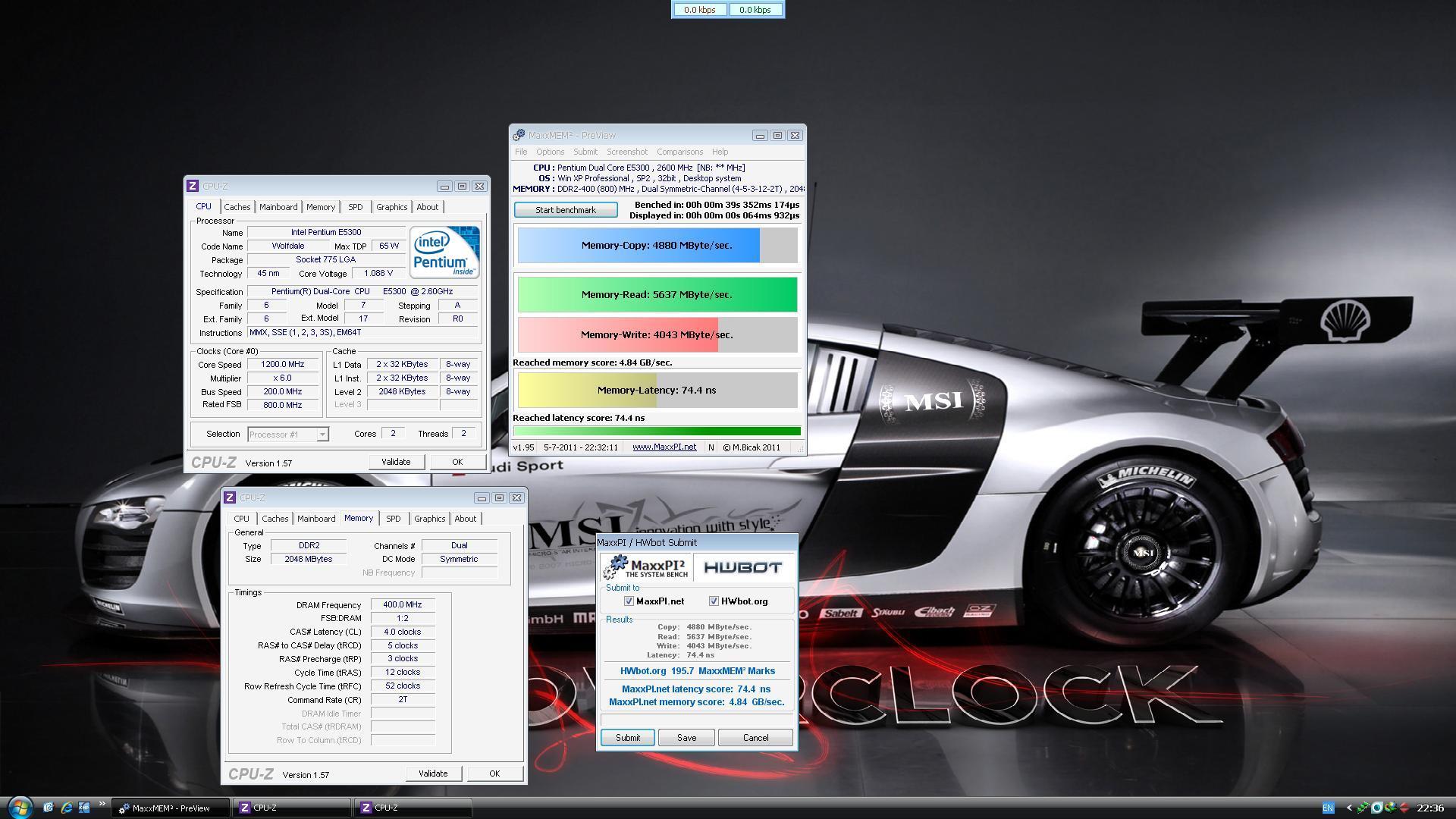Open MaxxMEM² Options menu
1456x819 pixels.
tap(551, 152)
